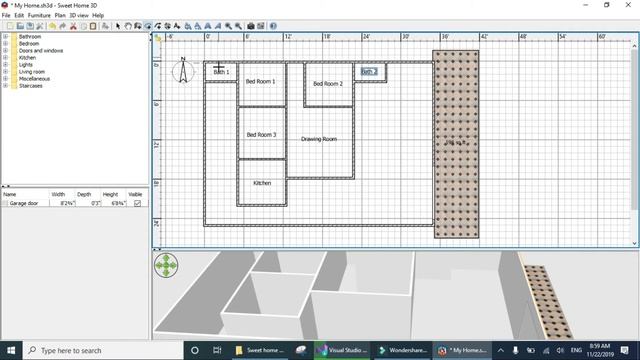
Task: Switch to Visual Studio in taskbar
Action: (x=342, y=350)
